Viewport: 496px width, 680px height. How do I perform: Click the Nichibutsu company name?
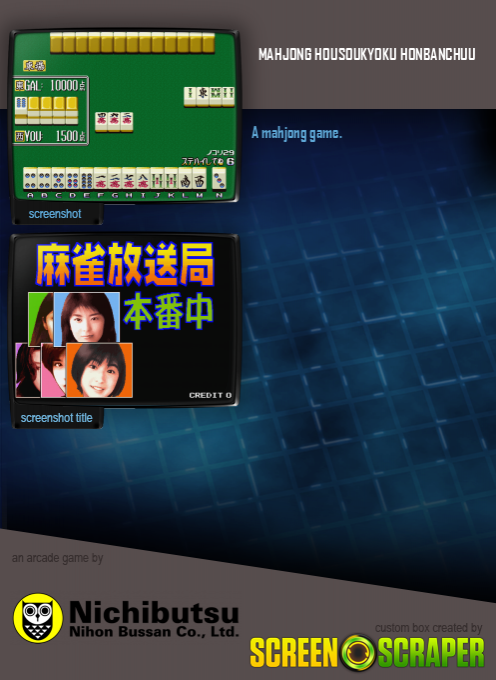coord(154,612)
